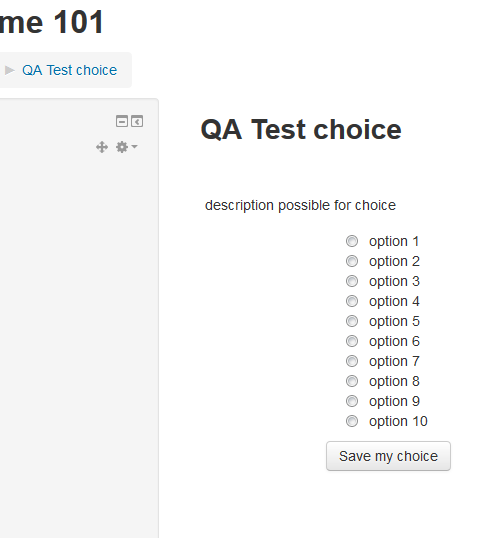Dock the block using arrow icon
Viewport: 497px width, 538px height.
[x=137, y=121]
